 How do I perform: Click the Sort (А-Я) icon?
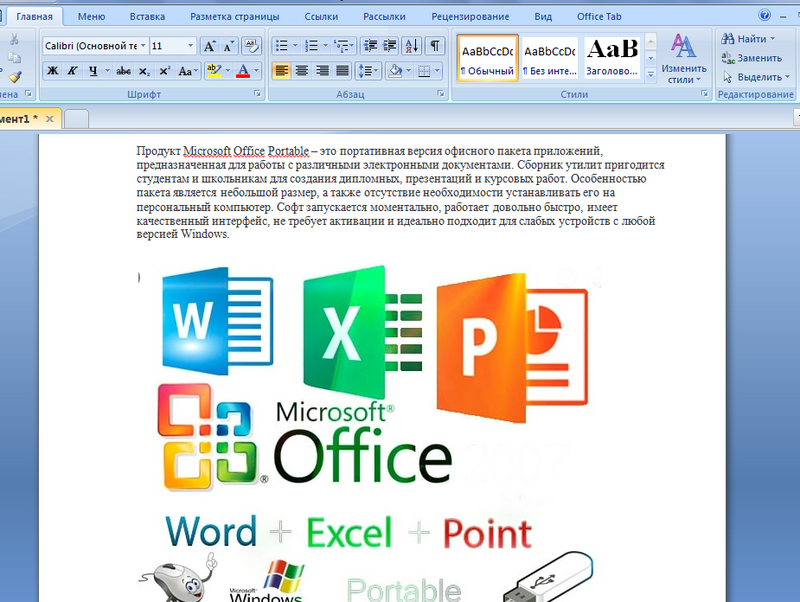pos(412,46)
